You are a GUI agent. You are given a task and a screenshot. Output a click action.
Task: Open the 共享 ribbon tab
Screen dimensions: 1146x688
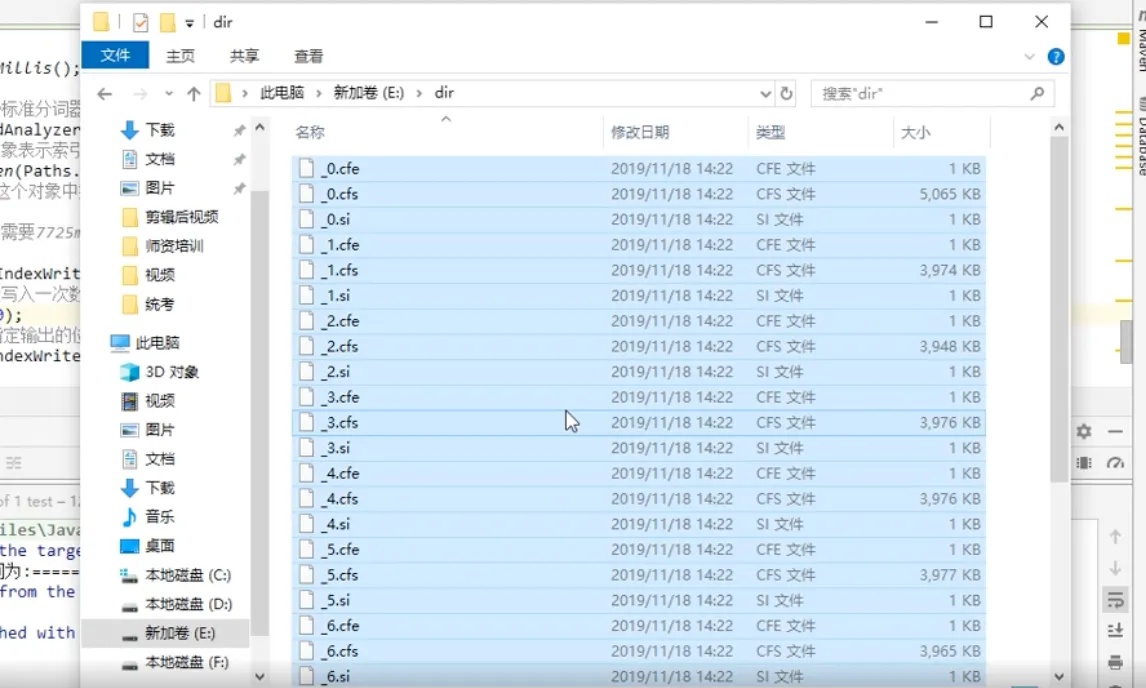[244, 56]
